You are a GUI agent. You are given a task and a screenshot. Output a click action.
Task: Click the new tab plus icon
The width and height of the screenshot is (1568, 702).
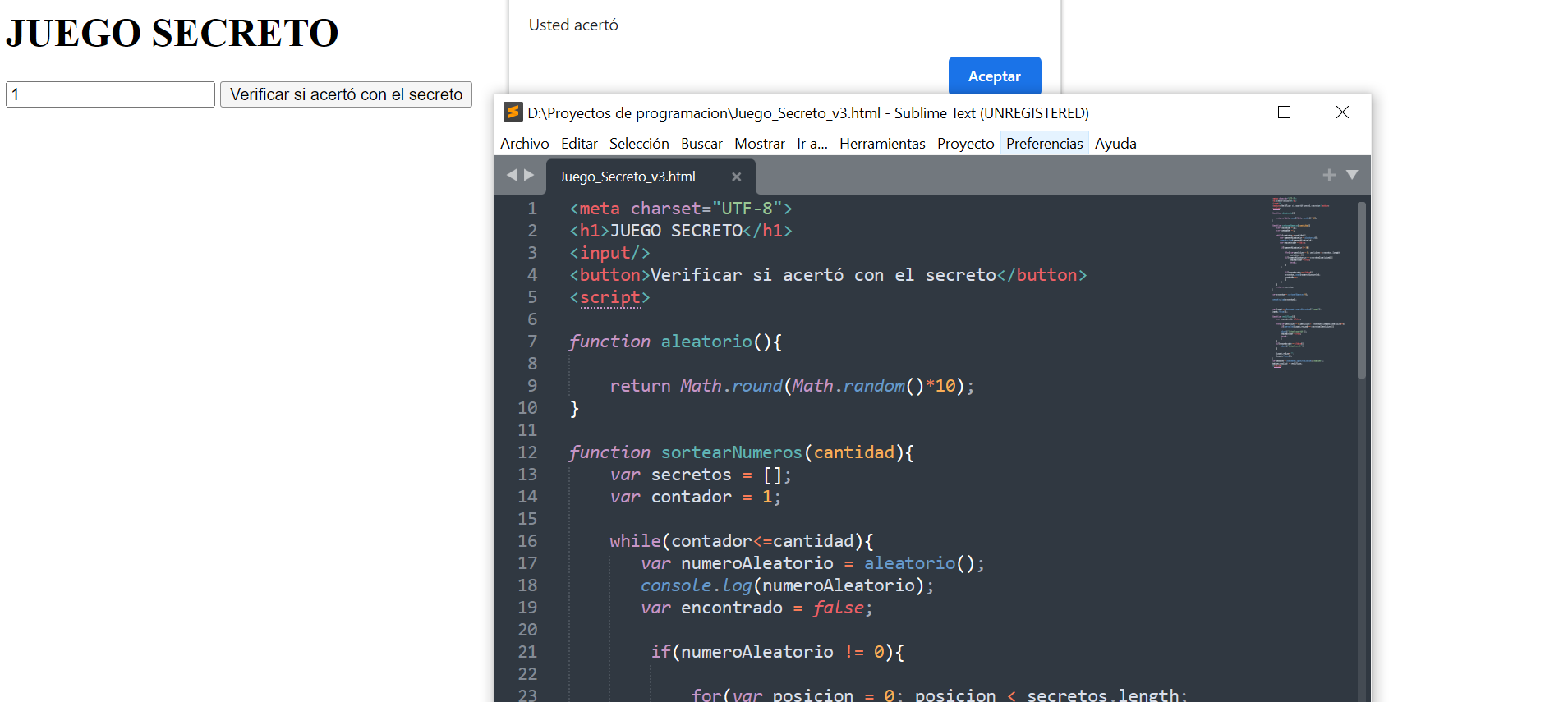pyautogui.click(x=1329, y=175)
